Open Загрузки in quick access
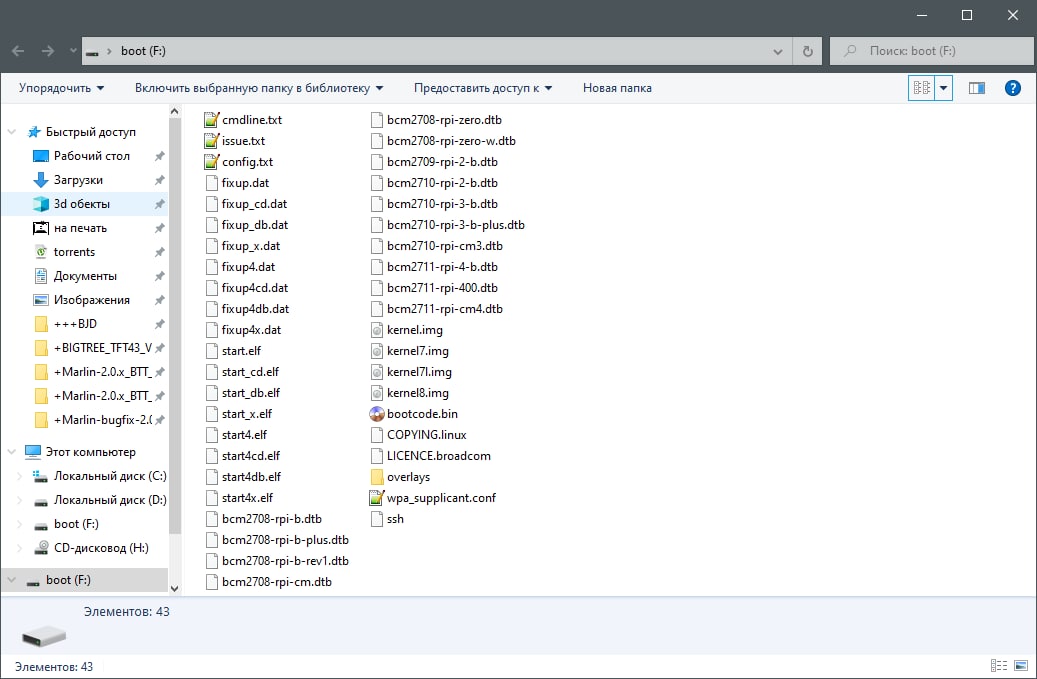This screenshot has width=1037, height=679. (x=78, y=180)
